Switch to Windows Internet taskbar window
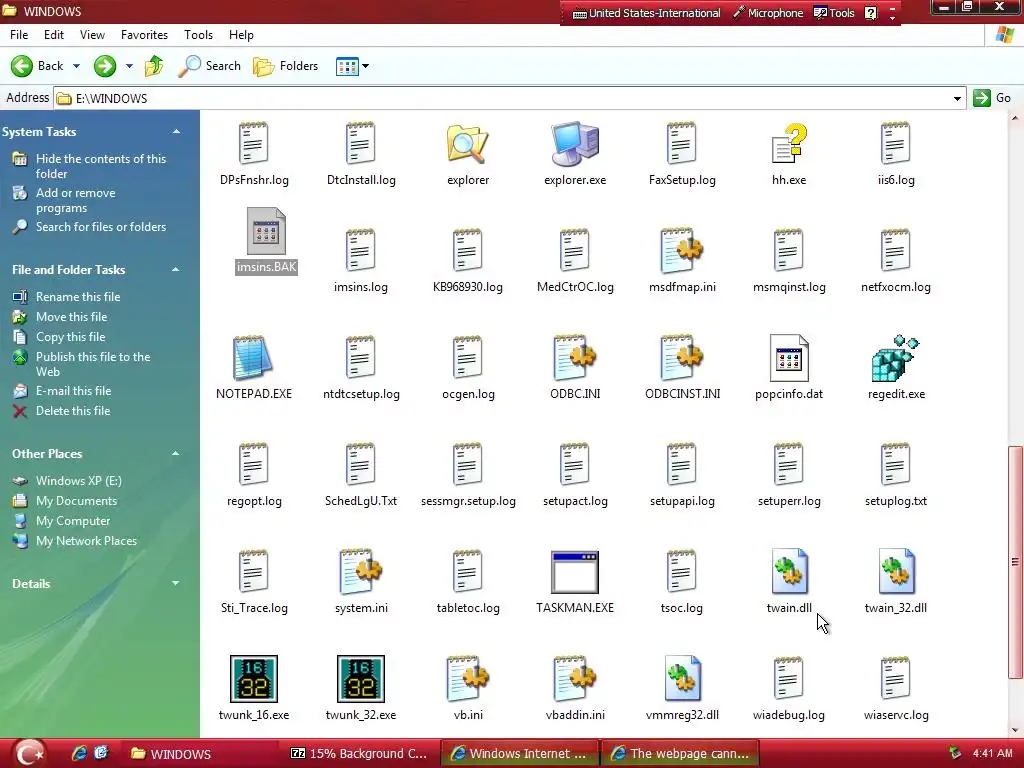Image resolution: width=1024 pixels, height=768 pixels. 520,754
